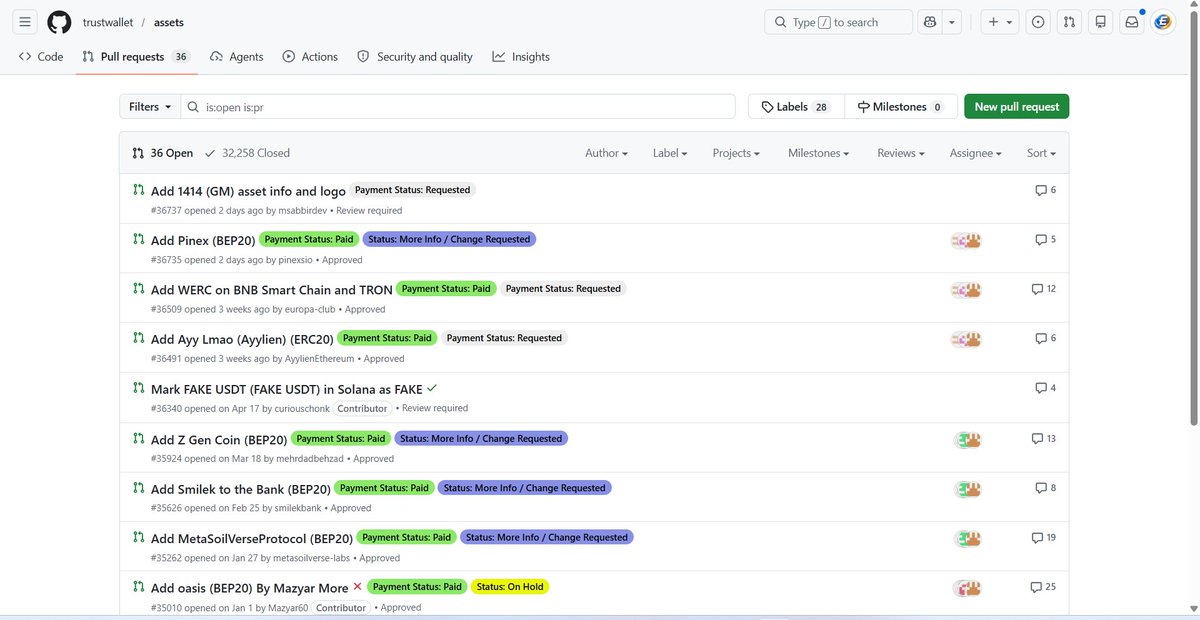This screenshot has width=1200, height=620.
Task: Show the 32,258 Closed pull requests
Action: (247, 153)
